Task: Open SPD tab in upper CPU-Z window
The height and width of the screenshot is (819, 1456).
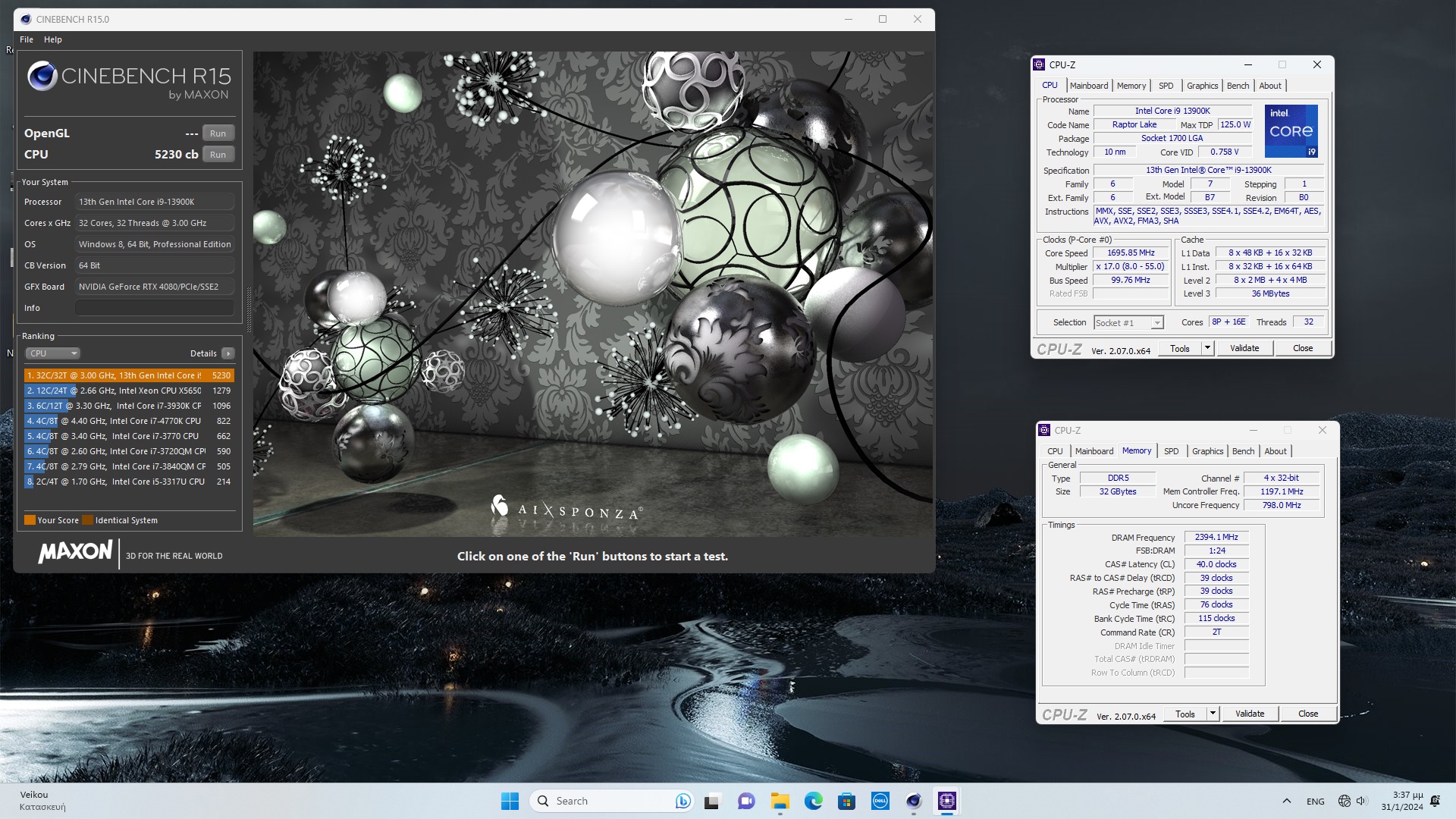Action: coord(1166,86)
